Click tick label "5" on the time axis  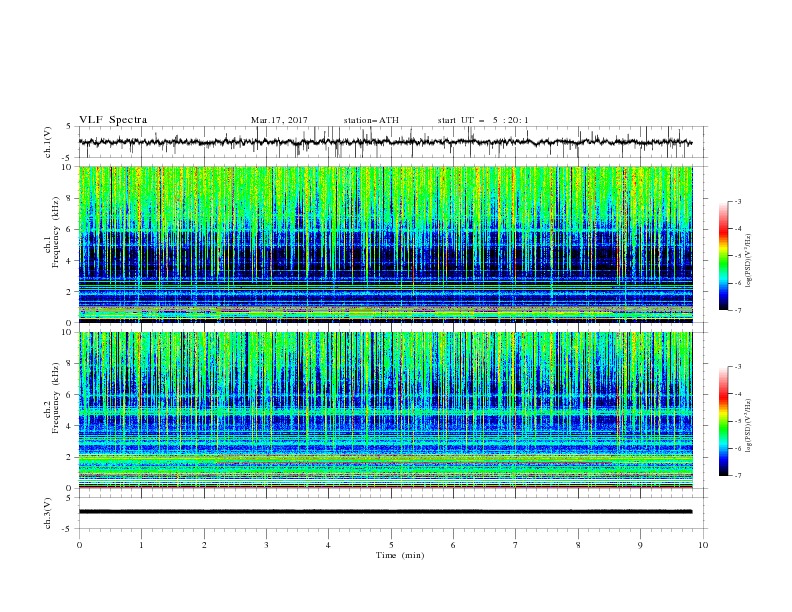pyautogui.click(x=391, y=545)
